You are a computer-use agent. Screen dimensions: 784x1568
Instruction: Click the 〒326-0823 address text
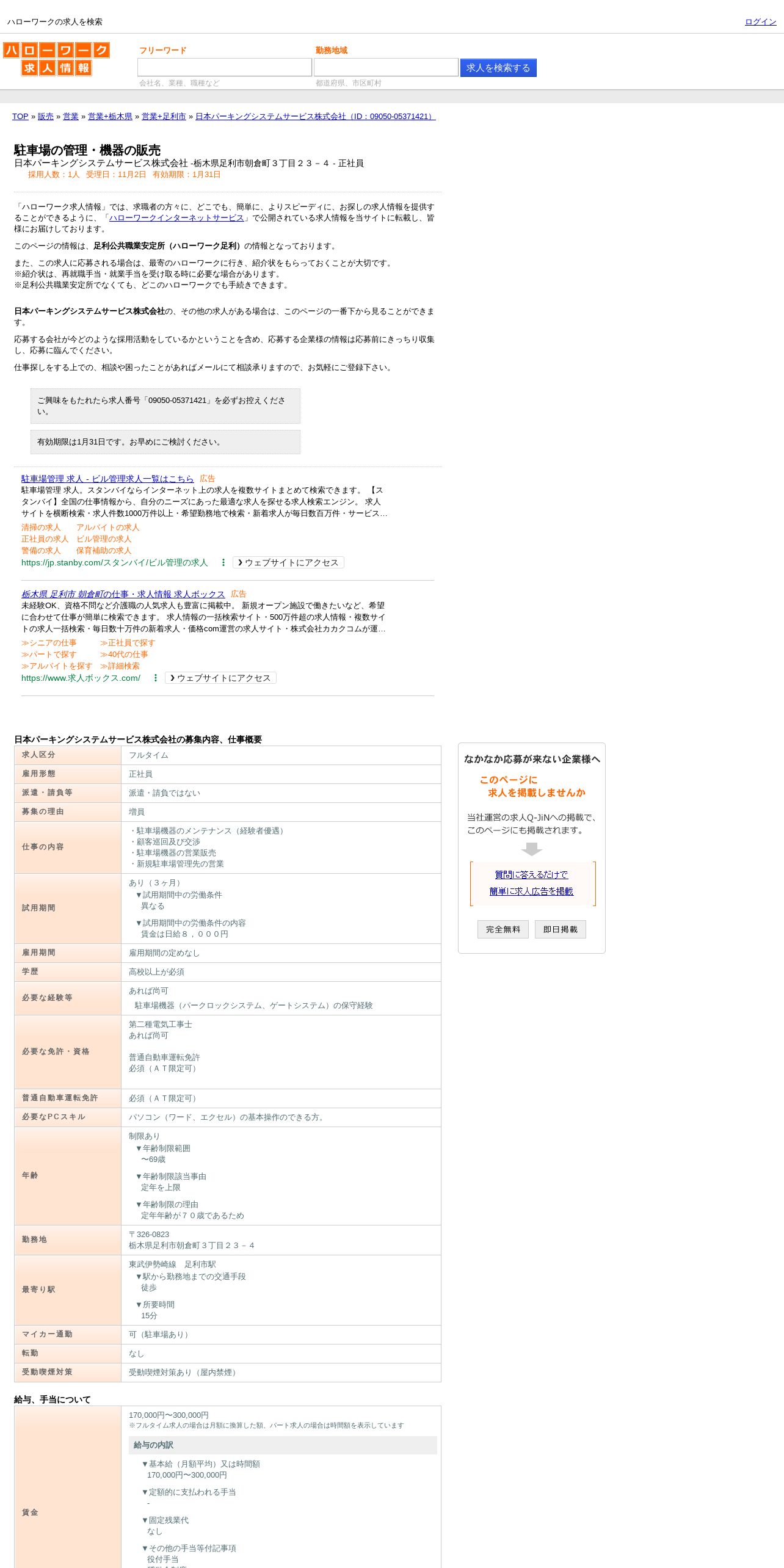[149, 1235]
